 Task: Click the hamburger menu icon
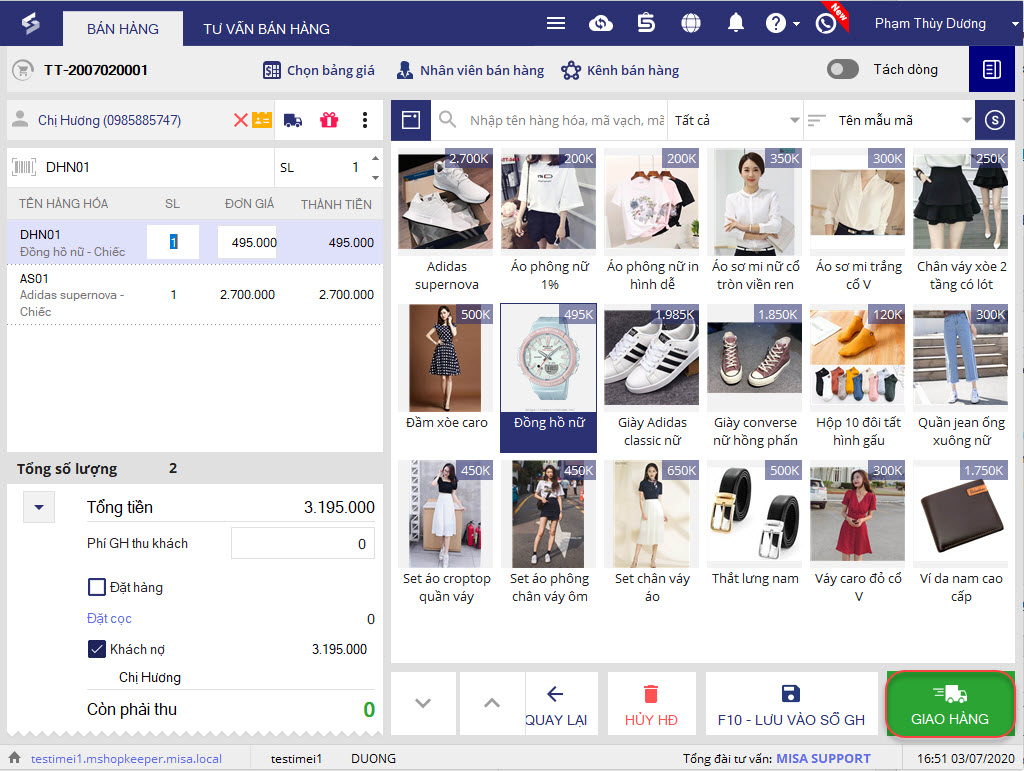pyautogui.click(x=556, y=24)
